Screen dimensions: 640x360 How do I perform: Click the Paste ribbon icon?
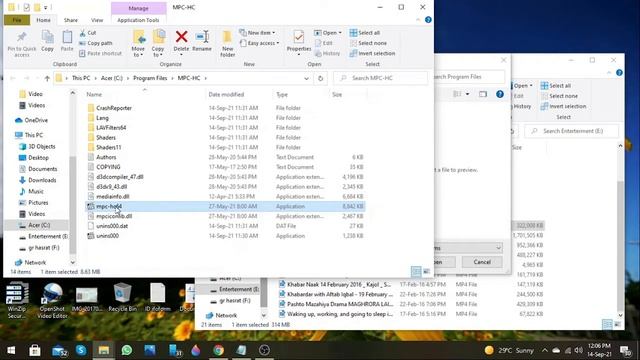pos(67,41)
